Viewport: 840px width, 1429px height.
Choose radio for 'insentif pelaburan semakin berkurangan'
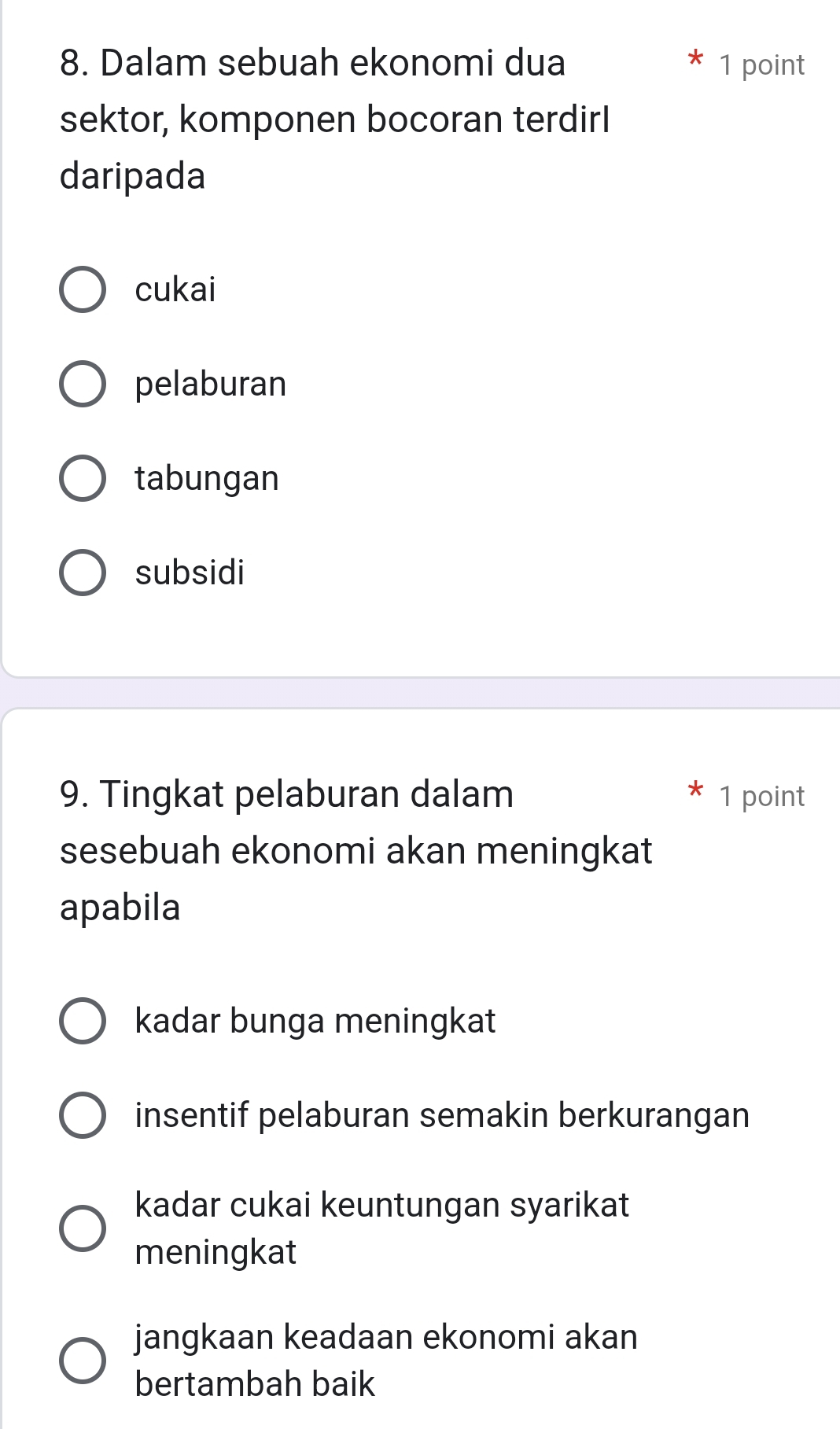click(x=83, y=1115)
